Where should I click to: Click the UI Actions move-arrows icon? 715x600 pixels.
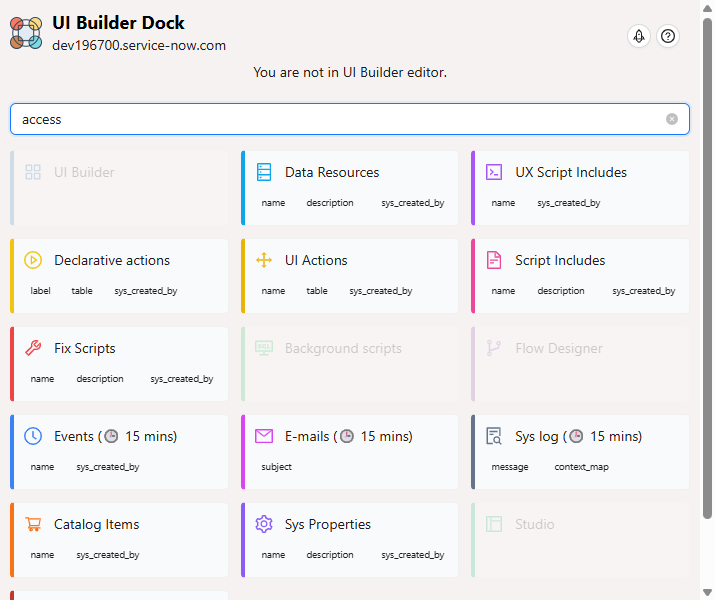click(x=264, y=260)
